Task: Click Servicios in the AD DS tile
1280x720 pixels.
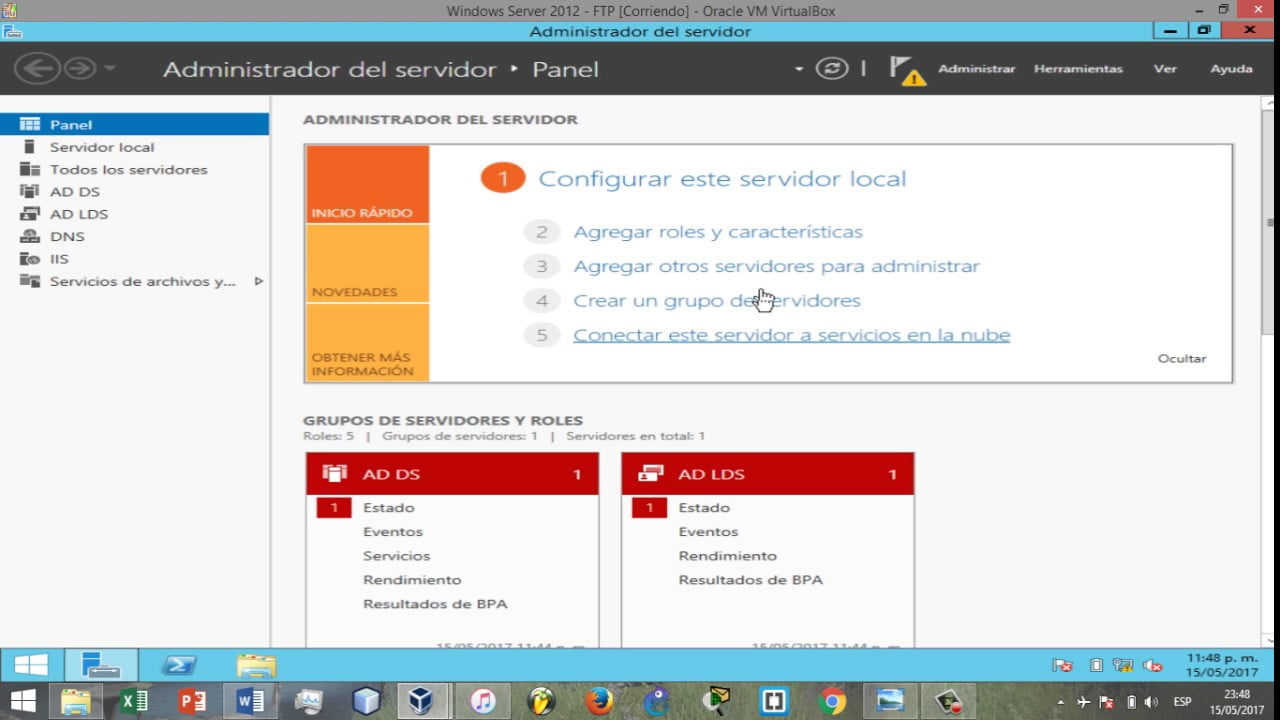Action: coord(397,556)
